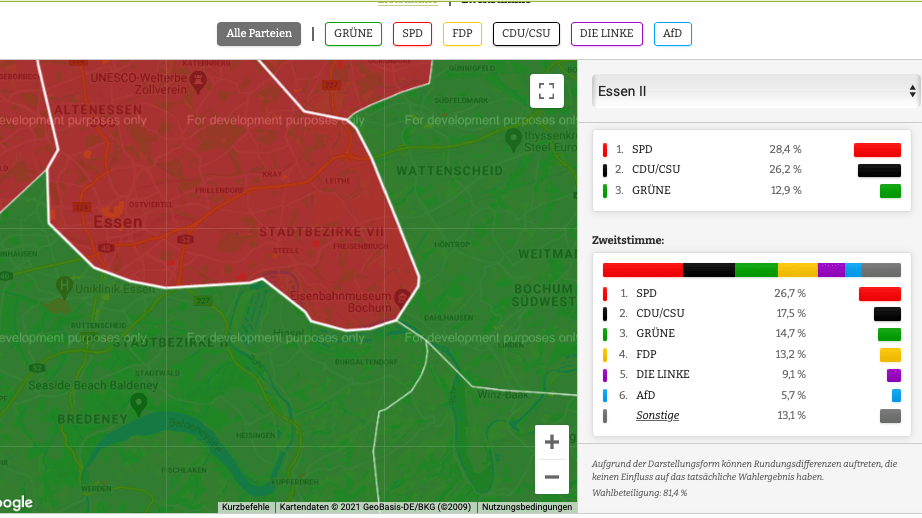Click the Wahlbeteiligung: 81,4 % text

tap(639, 493)
